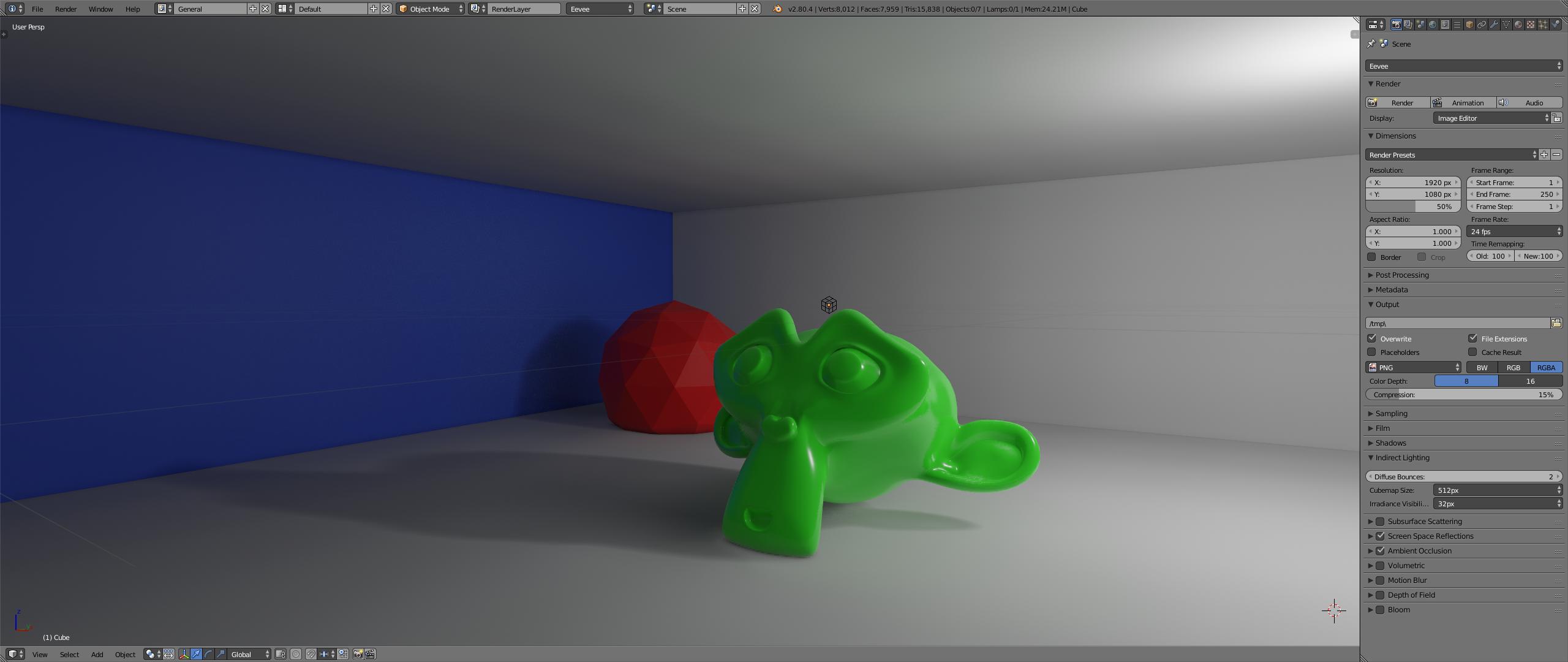Open the Physics properties tab
The height and width of the screenshot is (662, 1568).
click(1554, 25)
